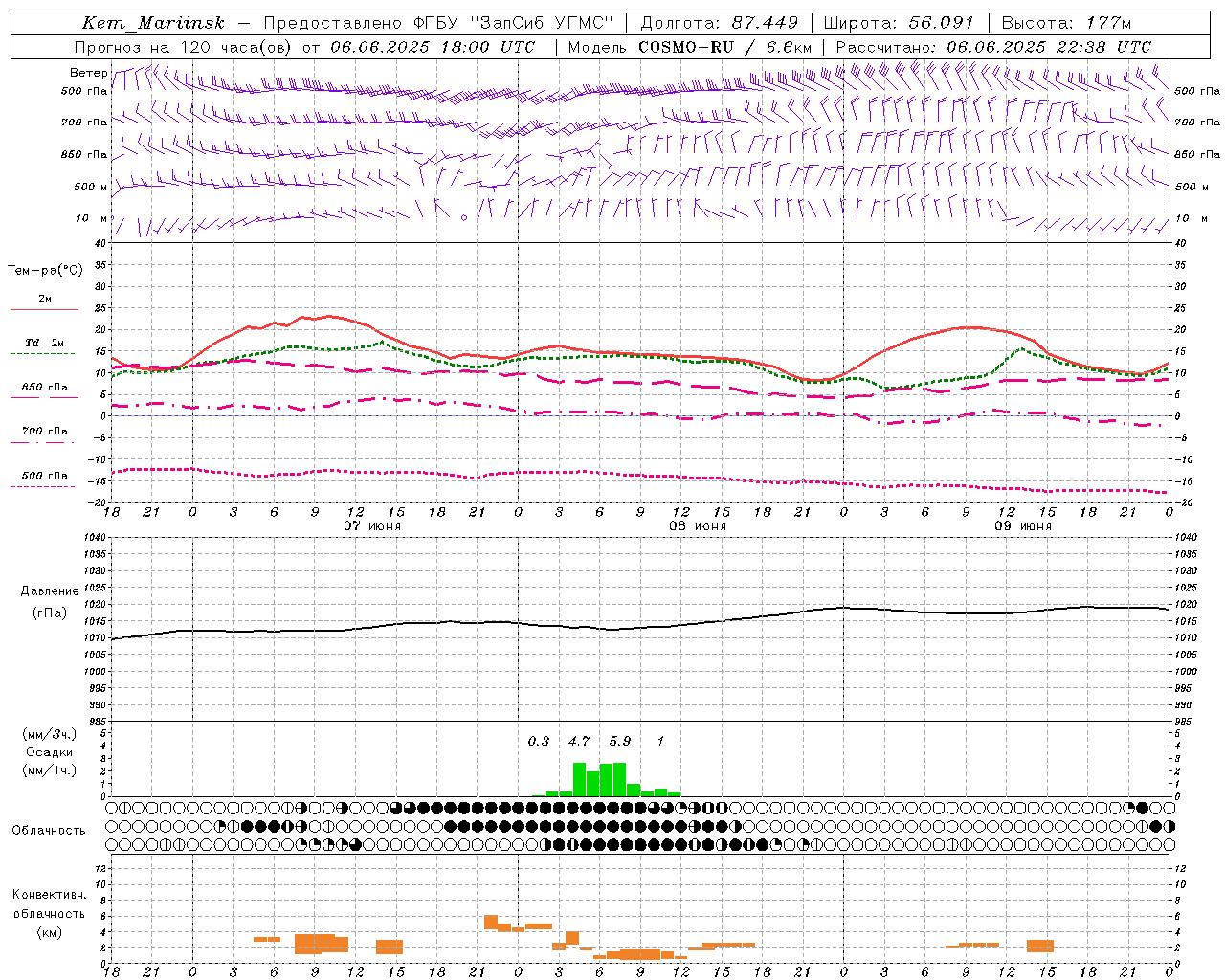Viewport: 1225px width, 980px height.
Task: Click the '(гПа)' unit under Давление
Action: pyautogui.click(x=50, y=613)
